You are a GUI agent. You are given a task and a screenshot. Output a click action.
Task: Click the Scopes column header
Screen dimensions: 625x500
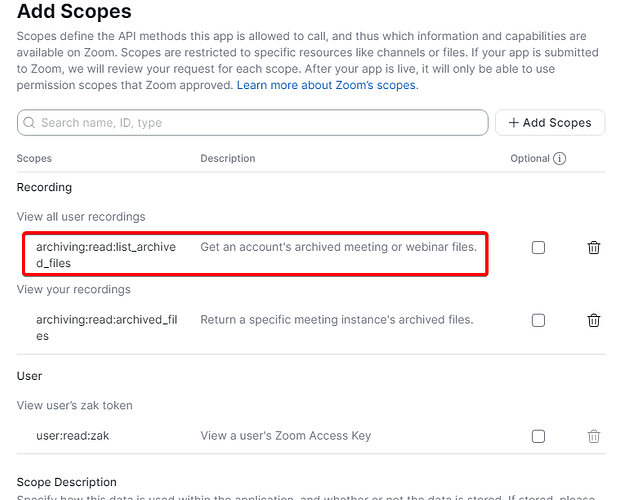tap(34, 158)
